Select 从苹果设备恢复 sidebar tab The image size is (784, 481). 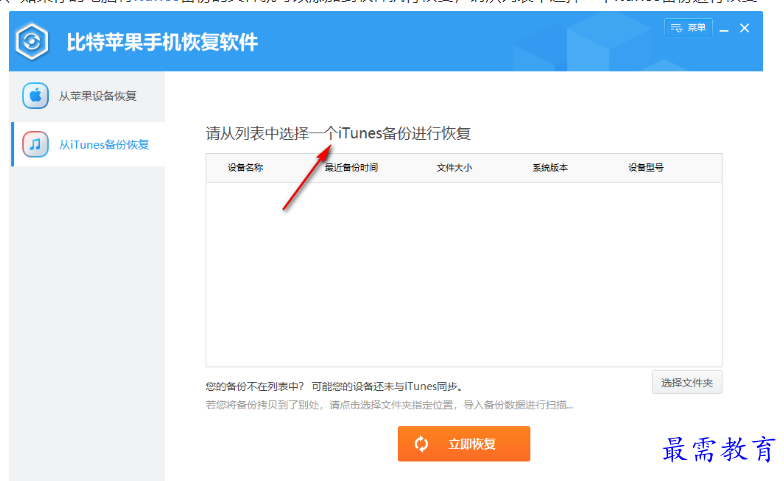coord(88,96)
